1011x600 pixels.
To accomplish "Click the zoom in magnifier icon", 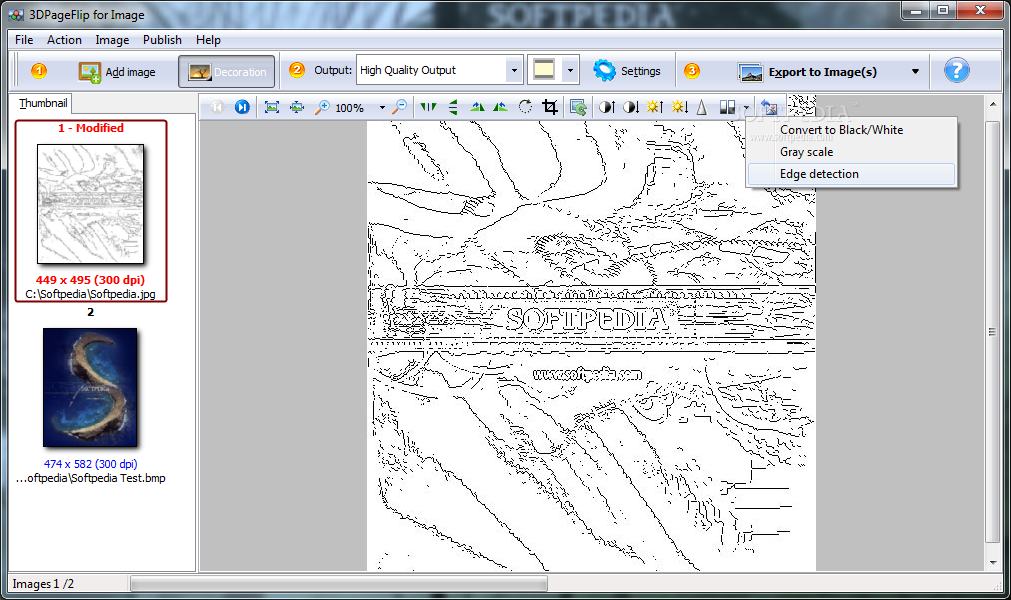I will tap(321, 107).
